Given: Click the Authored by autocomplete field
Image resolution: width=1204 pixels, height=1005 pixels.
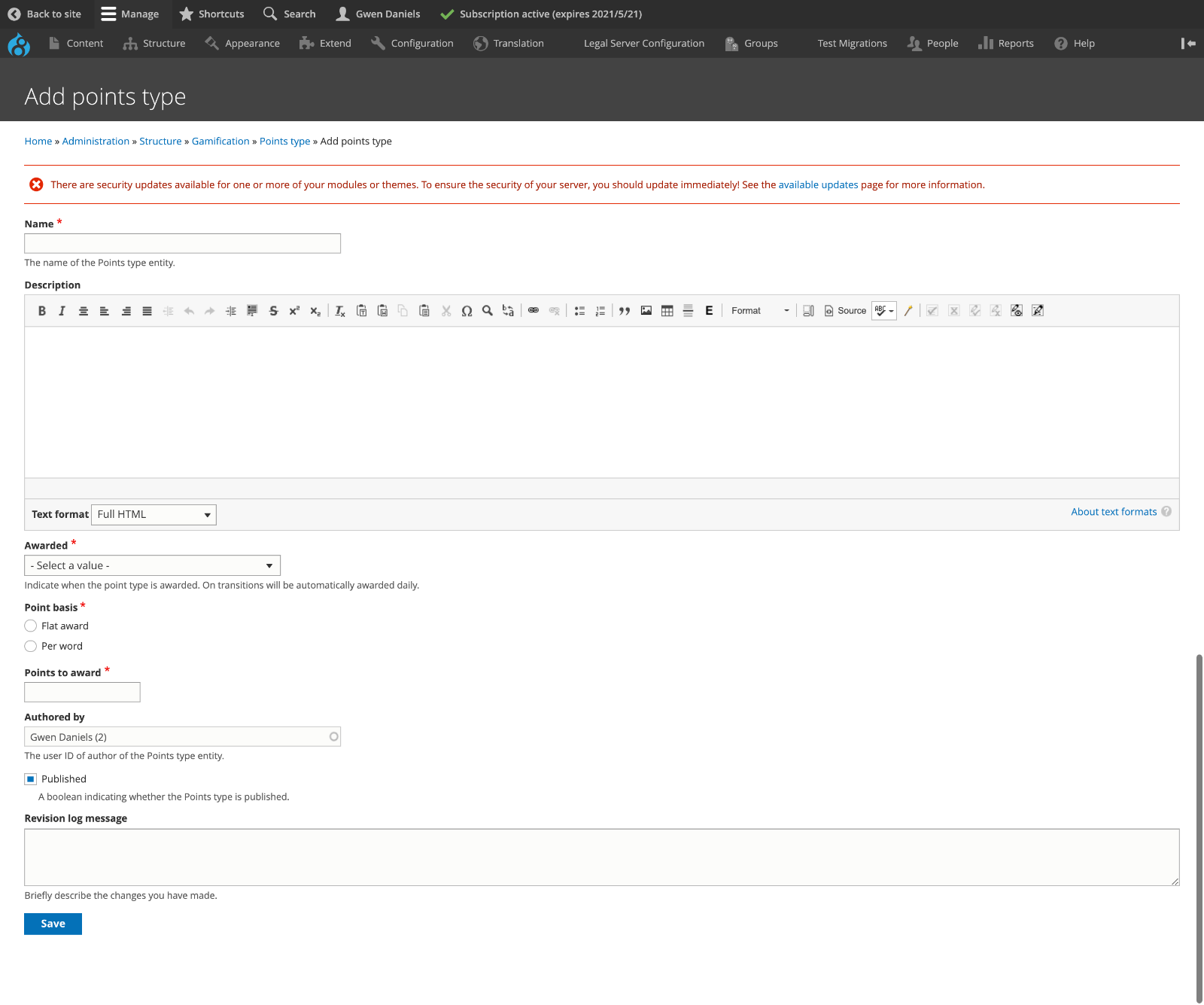Looking at the screenshot, I should 183,737.
